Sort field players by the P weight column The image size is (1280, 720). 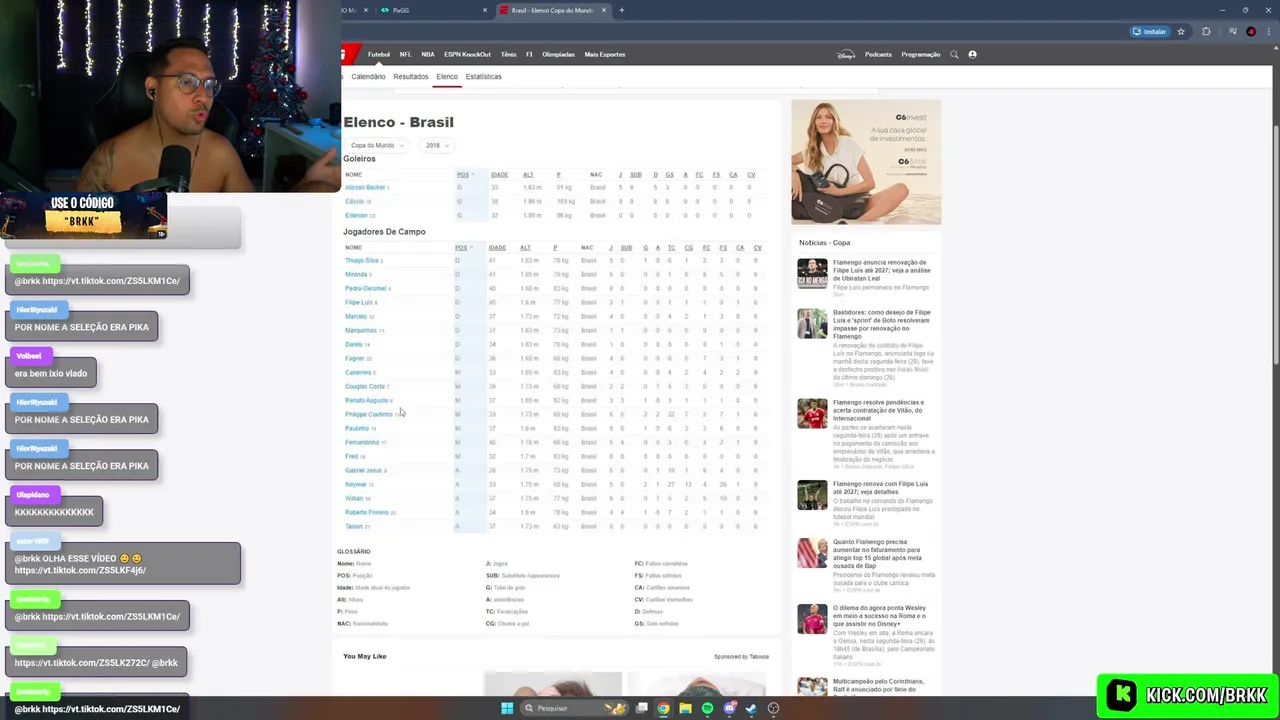coord(555,247)
